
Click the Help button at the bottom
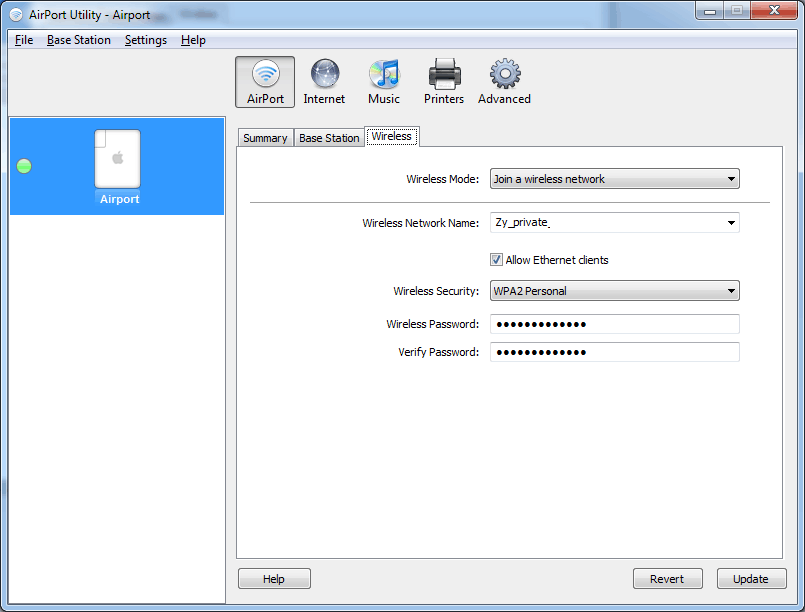pyautogui.click(x=274, y=579)
